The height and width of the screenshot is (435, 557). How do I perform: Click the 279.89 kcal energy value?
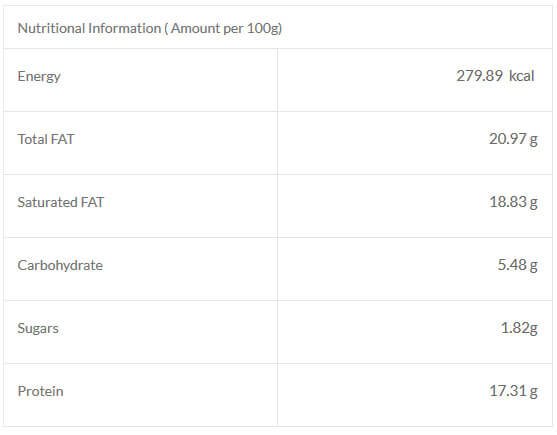click(x=495, y=76)
